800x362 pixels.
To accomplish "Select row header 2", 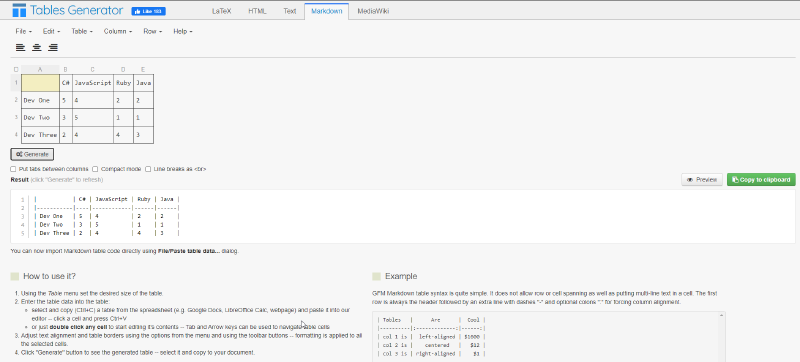I will click(16, 100).
